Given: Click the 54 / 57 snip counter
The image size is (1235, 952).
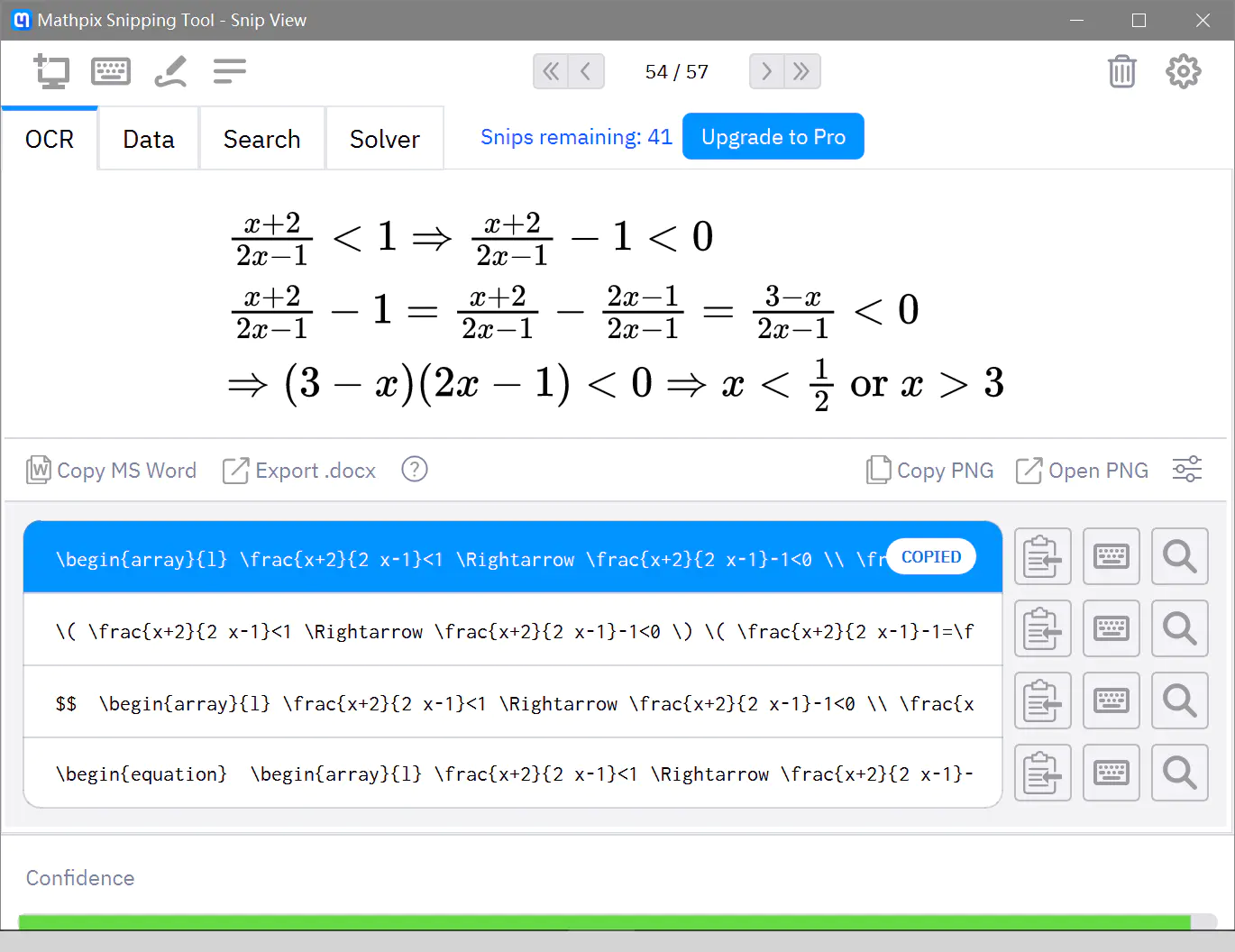Looking at the screenshot, I should pyautogui.click(x=677, y=71).
